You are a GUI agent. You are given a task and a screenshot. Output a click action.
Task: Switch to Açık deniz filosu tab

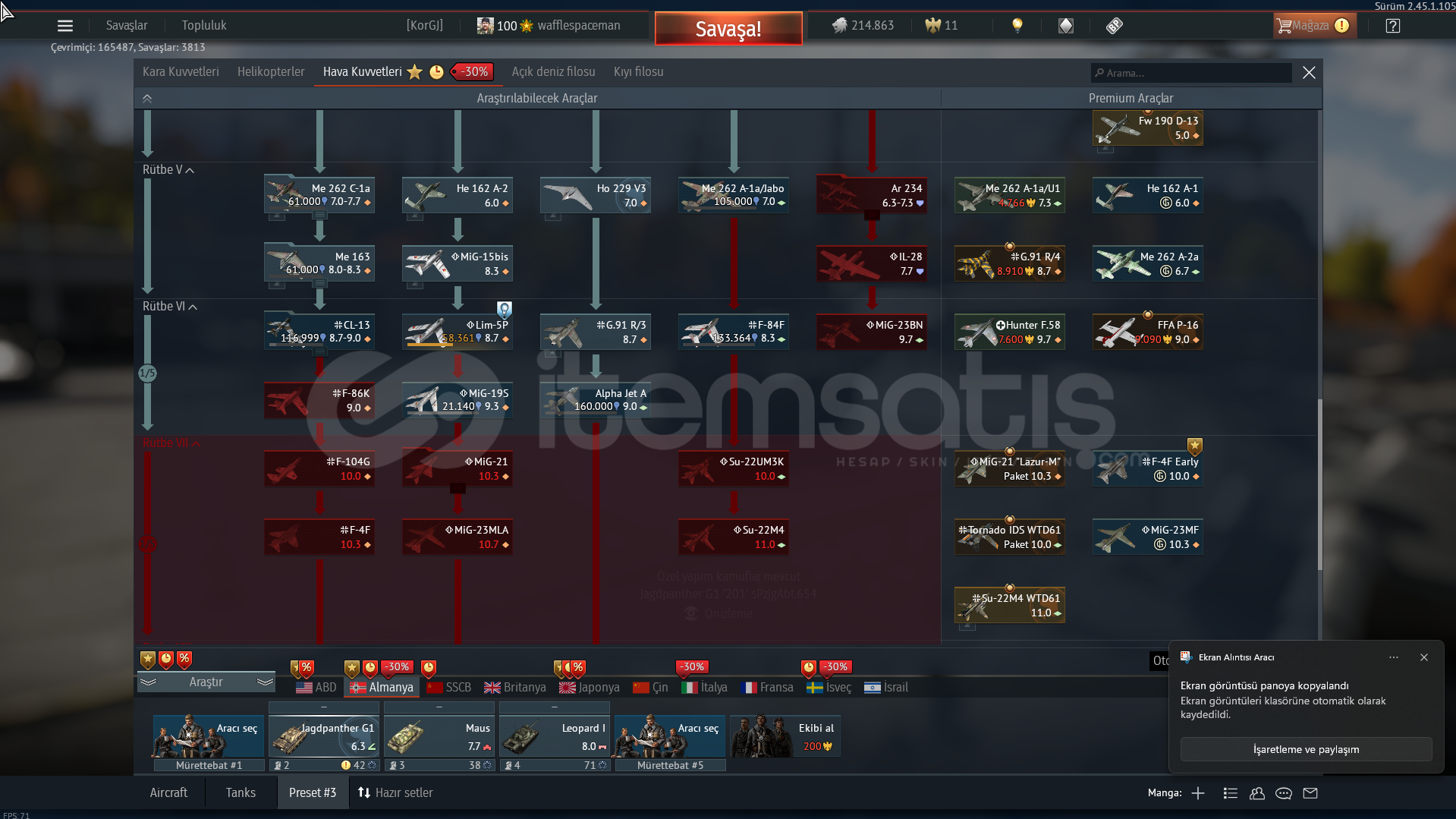click(553, 72)
